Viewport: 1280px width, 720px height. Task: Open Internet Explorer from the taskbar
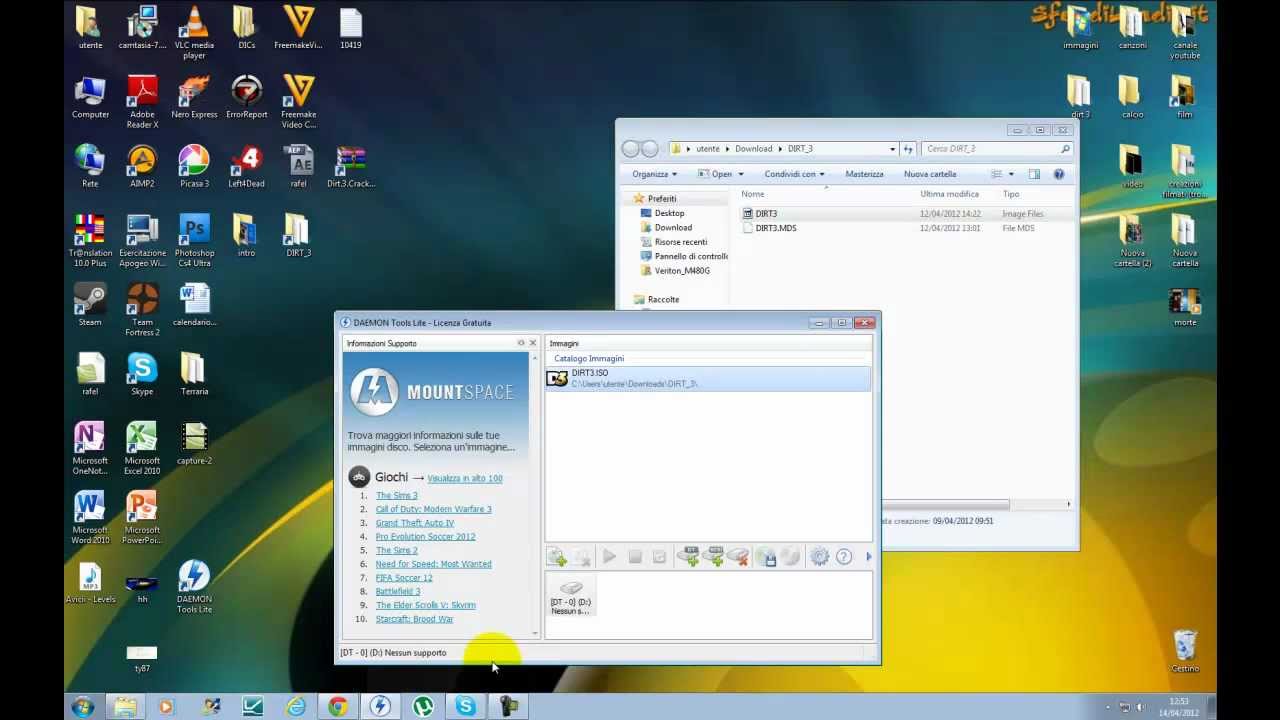click(x=296, y=707)
